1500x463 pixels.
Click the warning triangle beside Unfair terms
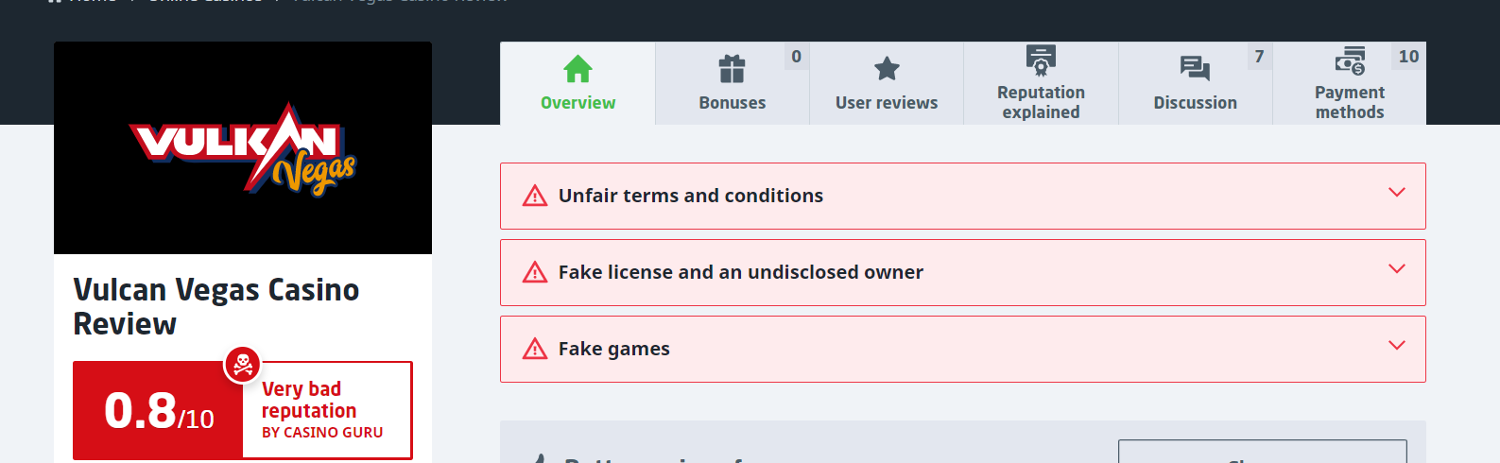pos(535,196)
